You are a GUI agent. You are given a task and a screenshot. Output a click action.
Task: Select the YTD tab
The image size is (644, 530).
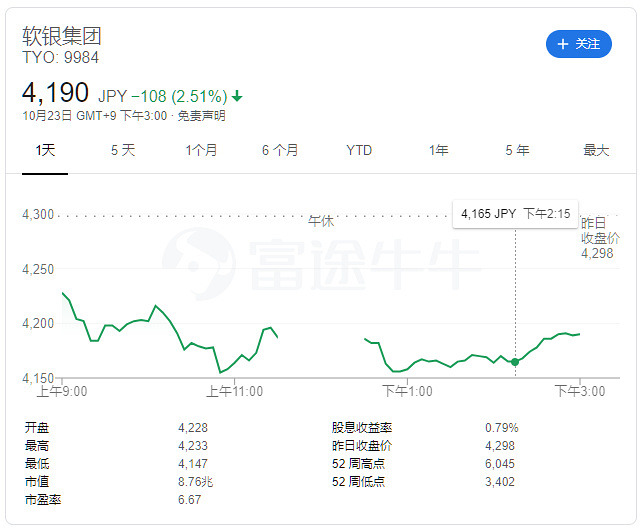pyautogui.click(x=359, y=150)
